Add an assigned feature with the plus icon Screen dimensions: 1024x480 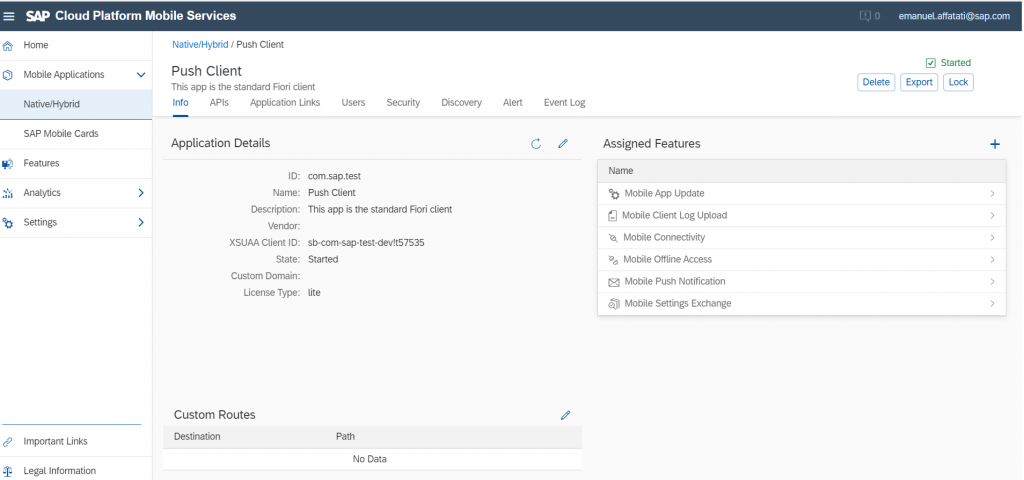(995, 144)
